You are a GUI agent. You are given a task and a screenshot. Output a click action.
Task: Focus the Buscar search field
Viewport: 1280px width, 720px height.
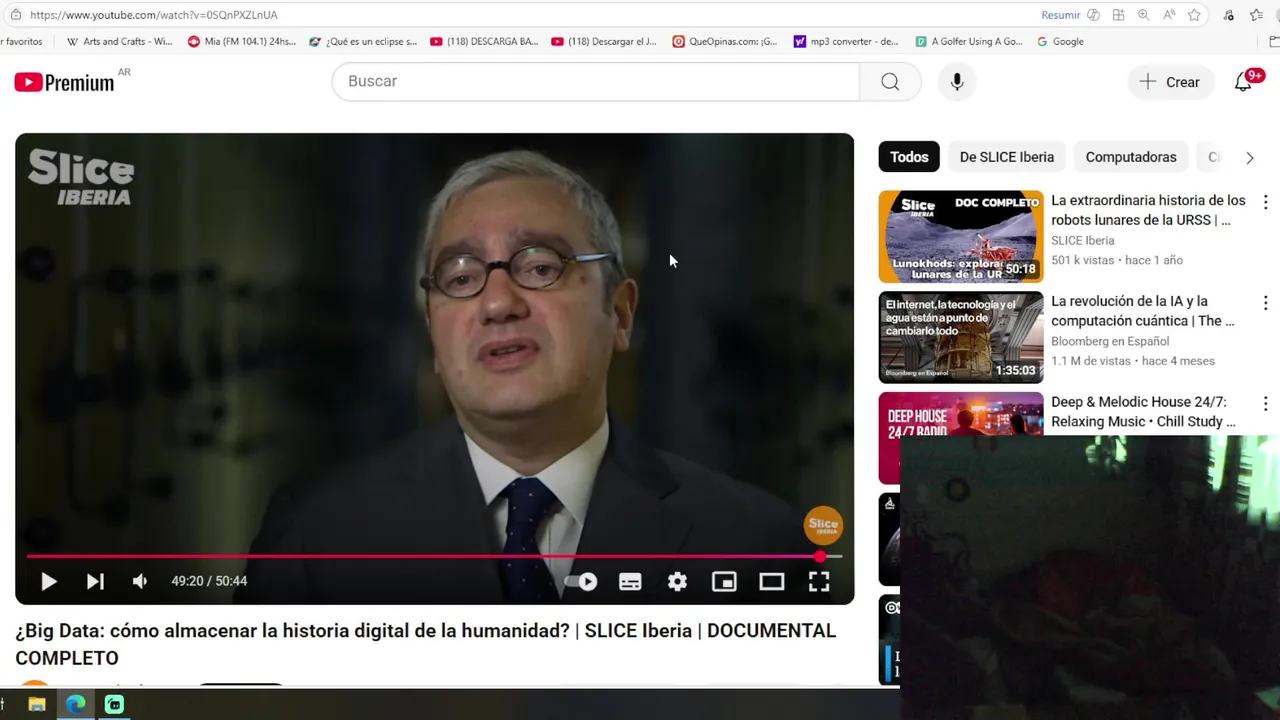(596, 81)
